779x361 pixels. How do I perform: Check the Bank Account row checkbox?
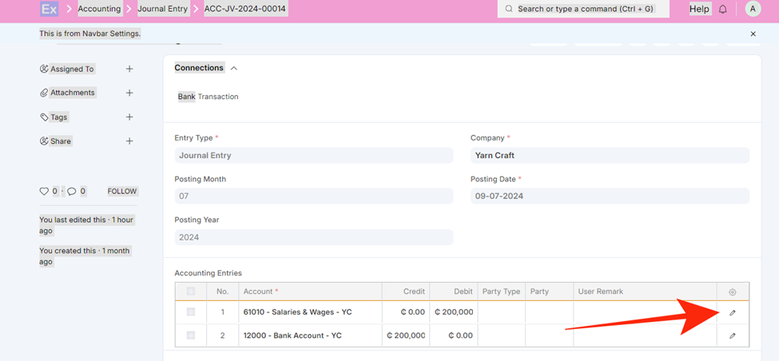point(191,335)
